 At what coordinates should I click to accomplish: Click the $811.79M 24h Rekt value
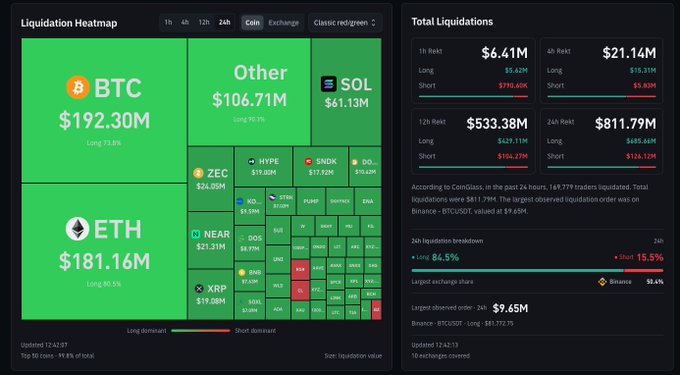625,124
